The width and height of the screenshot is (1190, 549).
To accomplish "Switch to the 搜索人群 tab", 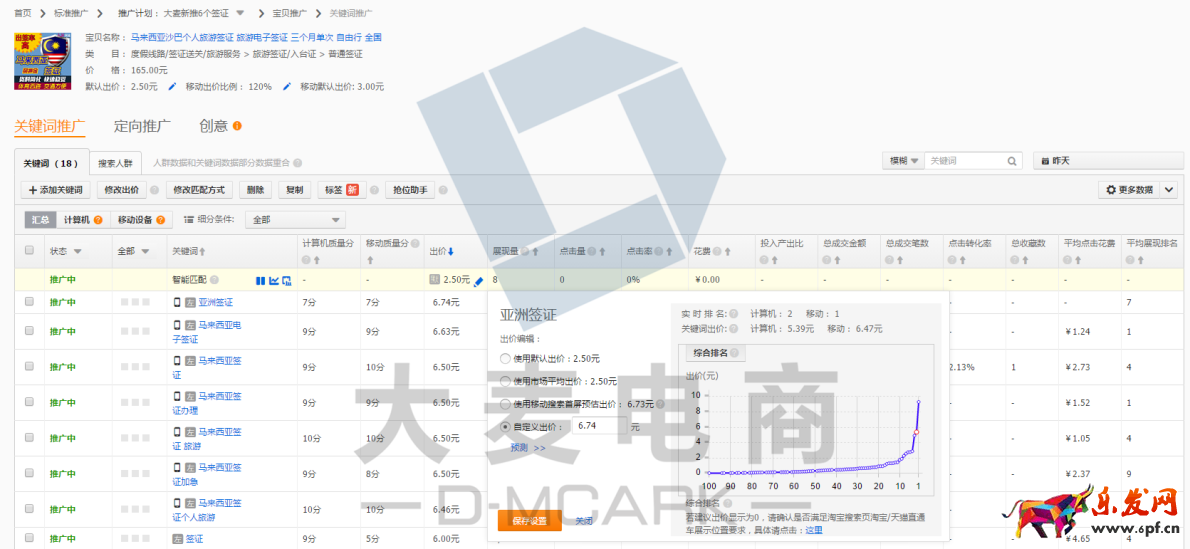I will pyautogui.click(x=115, y=163).
